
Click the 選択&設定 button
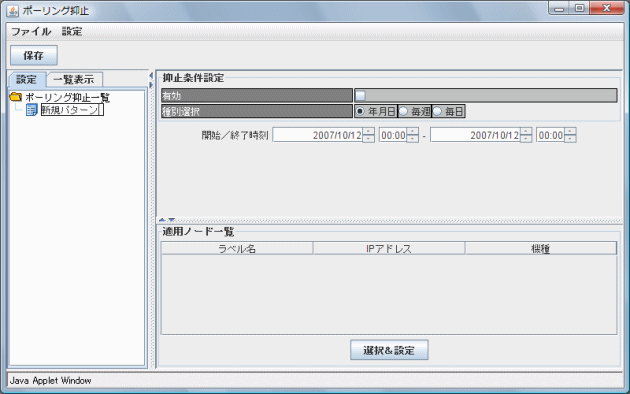(x=389, y=350)
